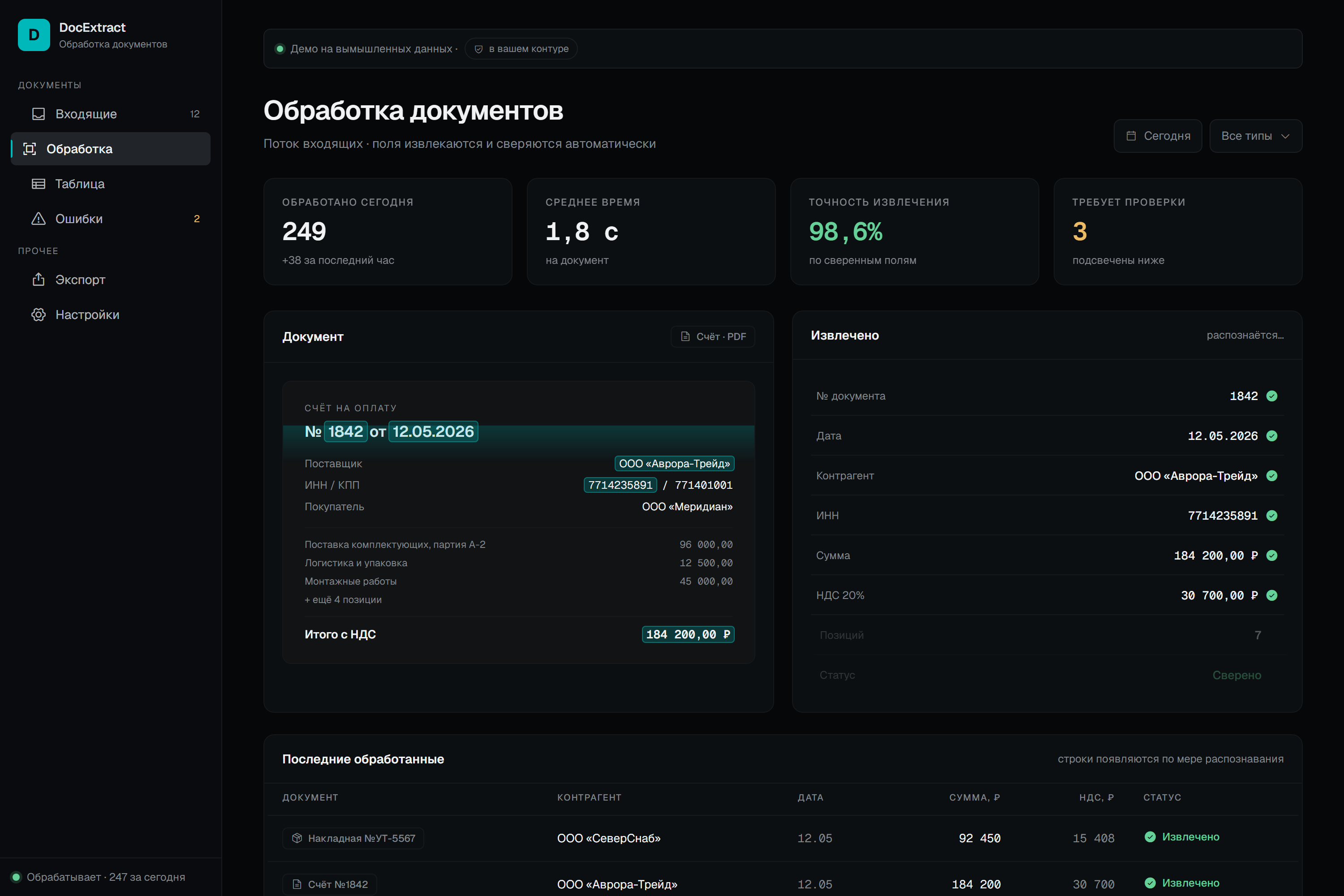1344x896 pixels.
Task: Open Счёт №1842 document chip
Action: pos(330,884)
